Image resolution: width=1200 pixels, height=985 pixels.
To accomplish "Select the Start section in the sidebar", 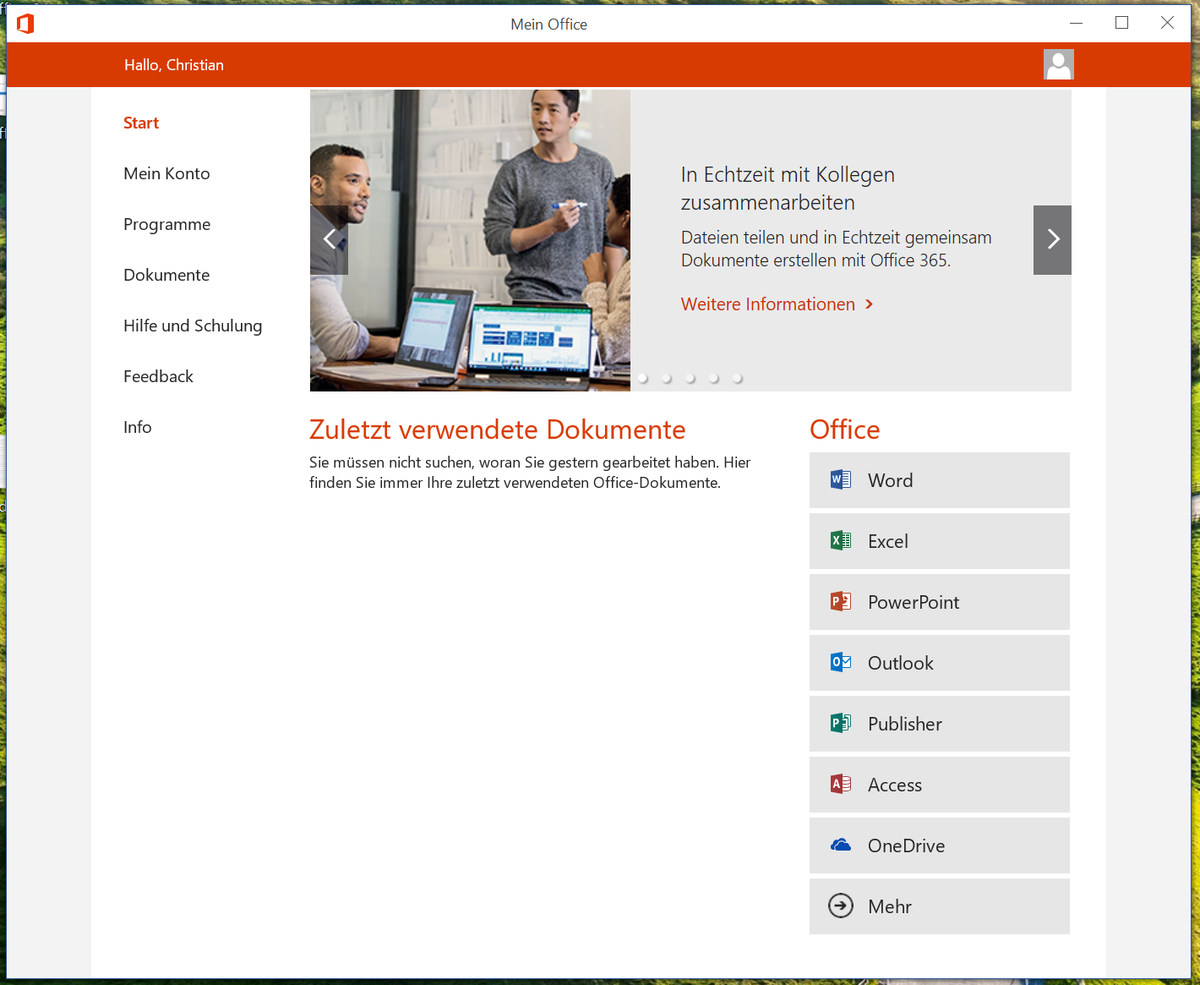I will (141, 123).
